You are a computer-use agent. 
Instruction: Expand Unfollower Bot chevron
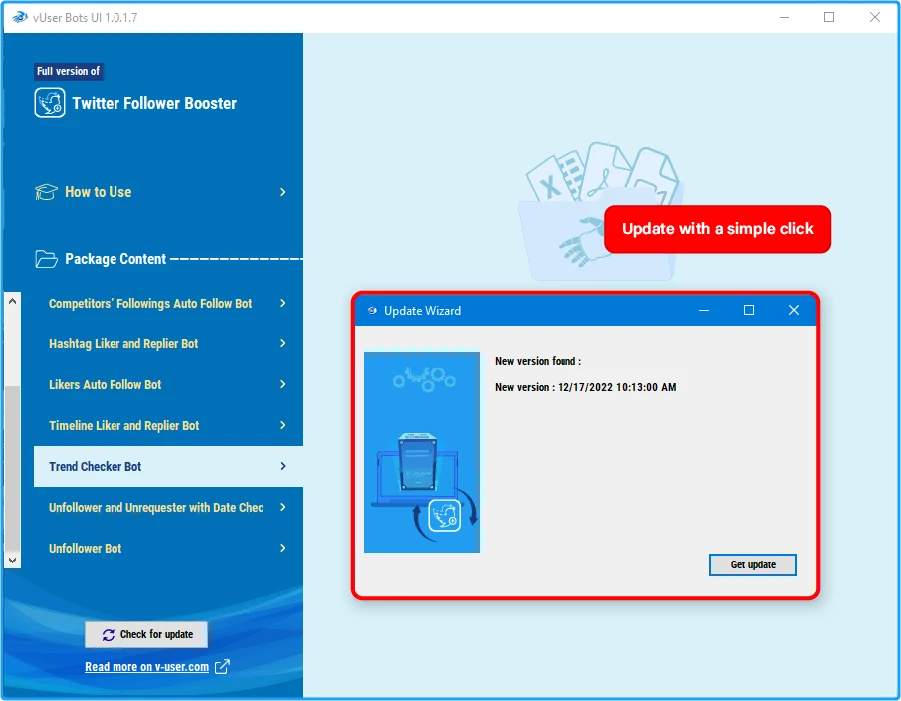[283, 548]
